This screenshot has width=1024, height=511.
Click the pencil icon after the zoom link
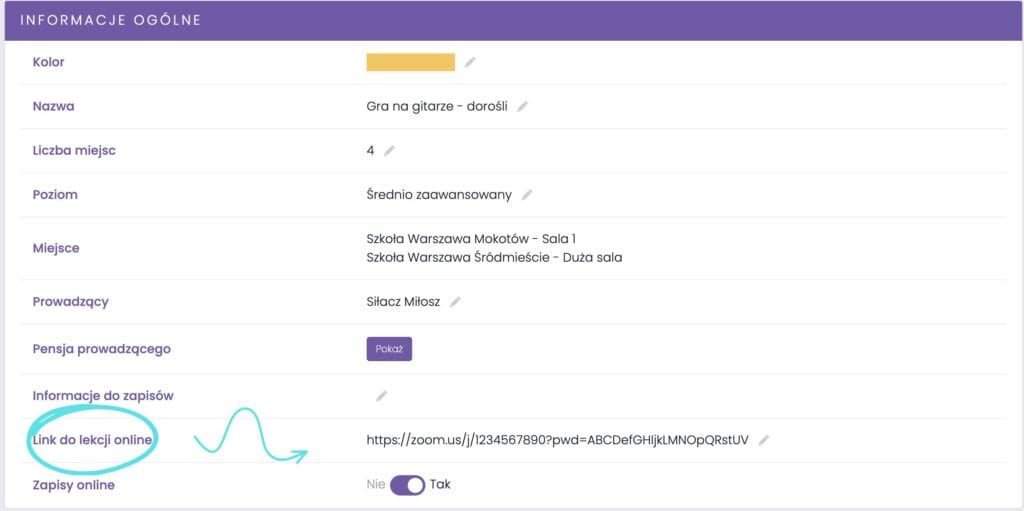tap(764, 440)
